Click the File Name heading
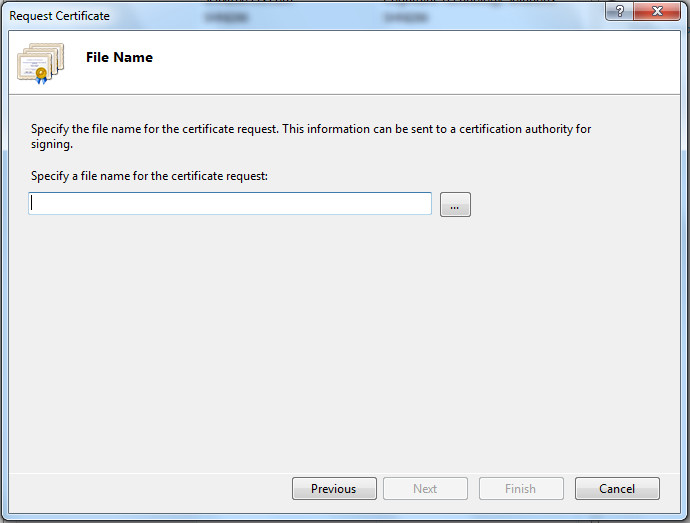Viewport: 690px width, 523px height. pyautogui.click(x=119, y=58)
